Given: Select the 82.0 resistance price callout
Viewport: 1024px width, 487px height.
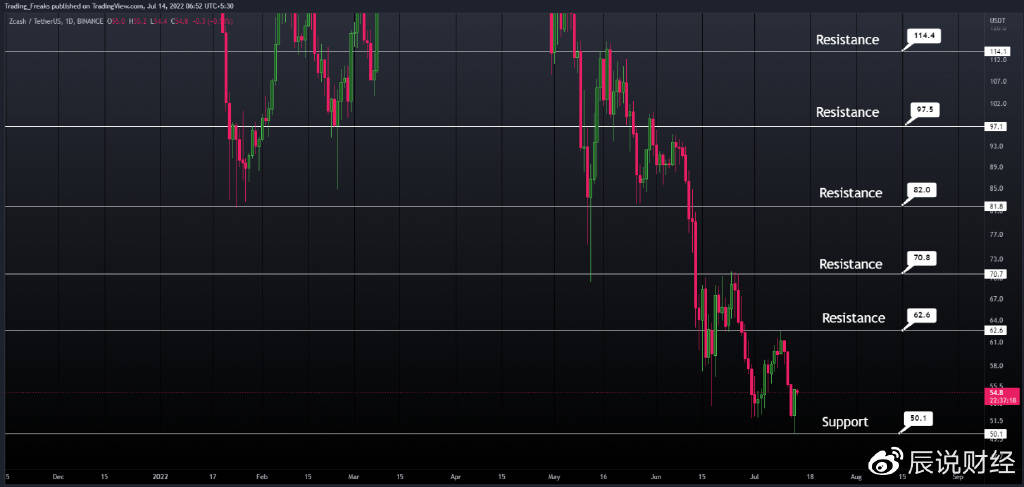Looking at the screenshot, I should (923, 190).
